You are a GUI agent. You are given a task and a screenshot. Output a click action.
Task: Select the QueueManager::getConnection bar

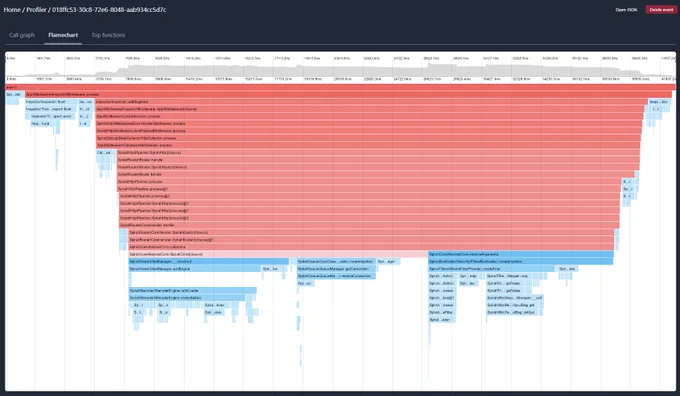point(336,269)
